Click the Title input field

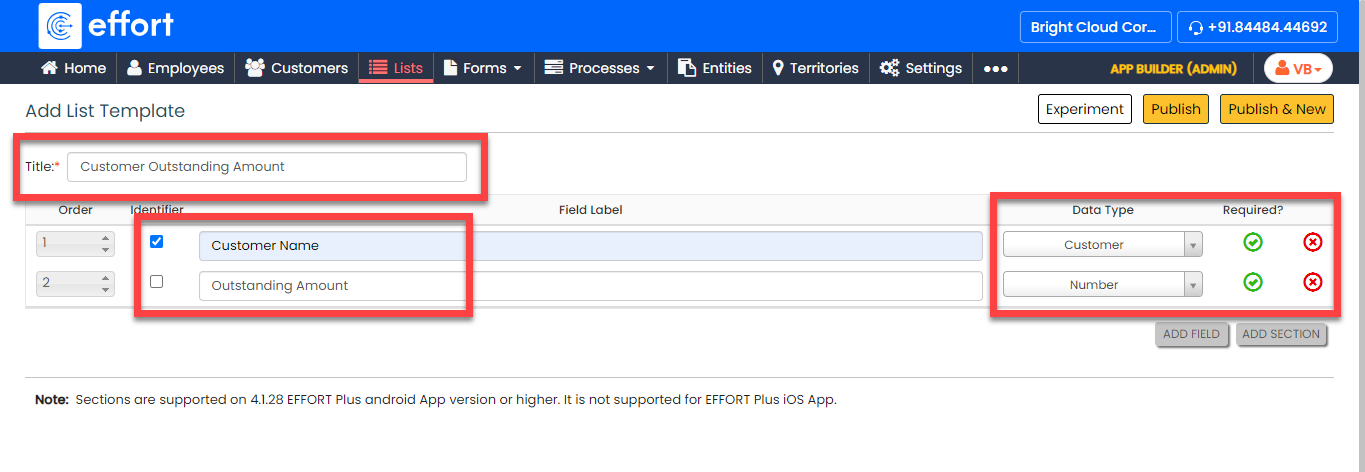pyautogui.click(x=266, y=167)
